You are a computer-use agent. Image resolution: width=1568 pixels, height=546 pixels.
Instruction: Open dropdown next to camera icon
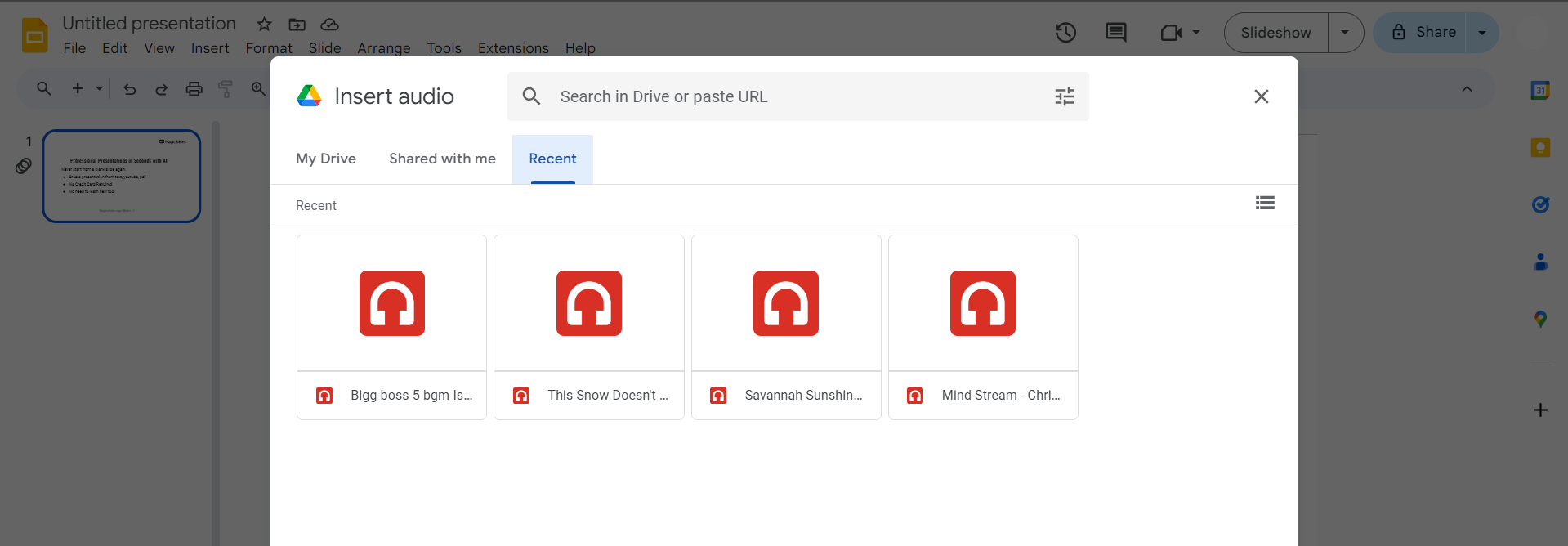(1196, 33)
